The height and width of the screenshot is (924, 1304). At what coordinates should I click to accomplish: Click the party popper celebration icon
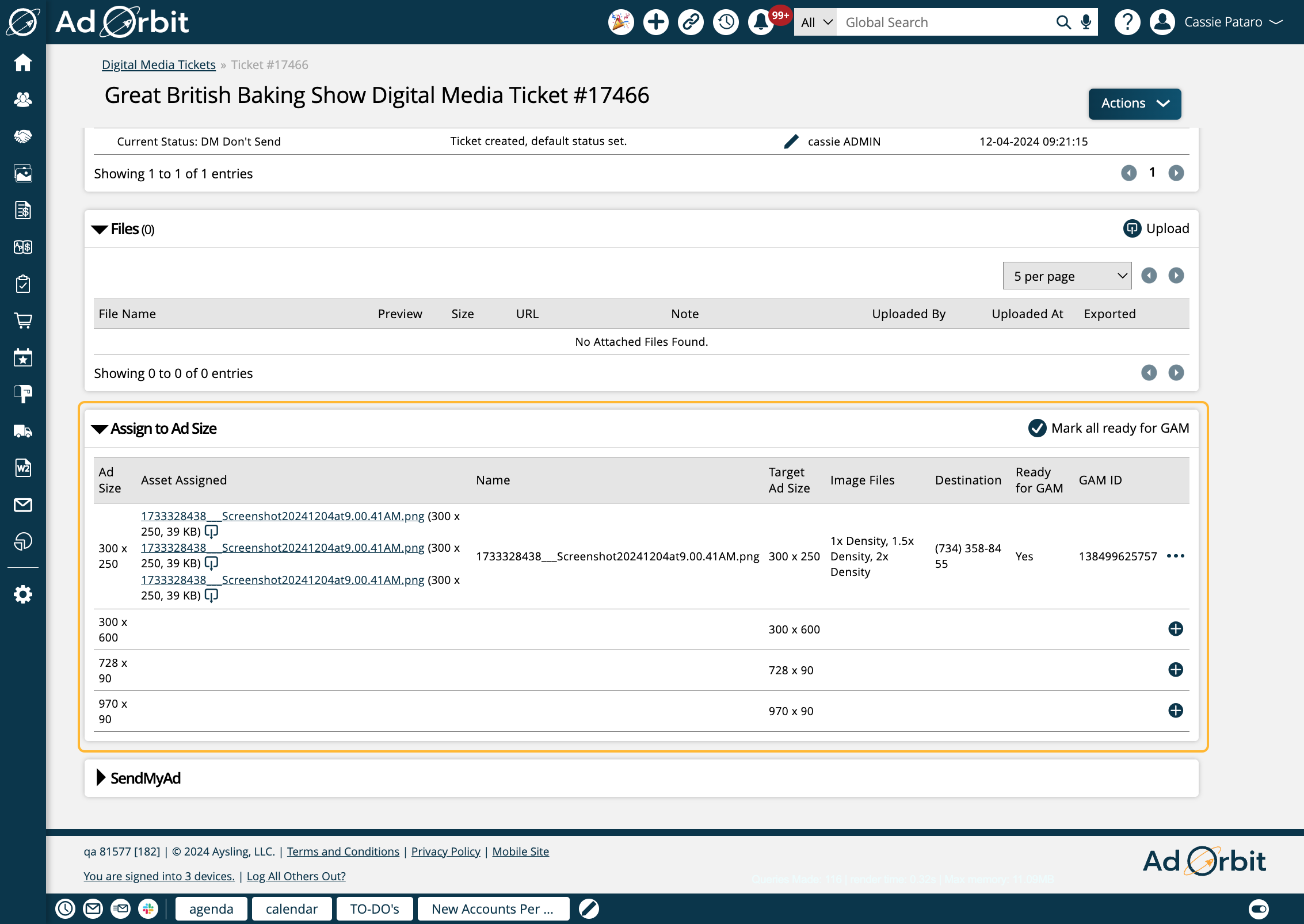click(x=621, y=22)
